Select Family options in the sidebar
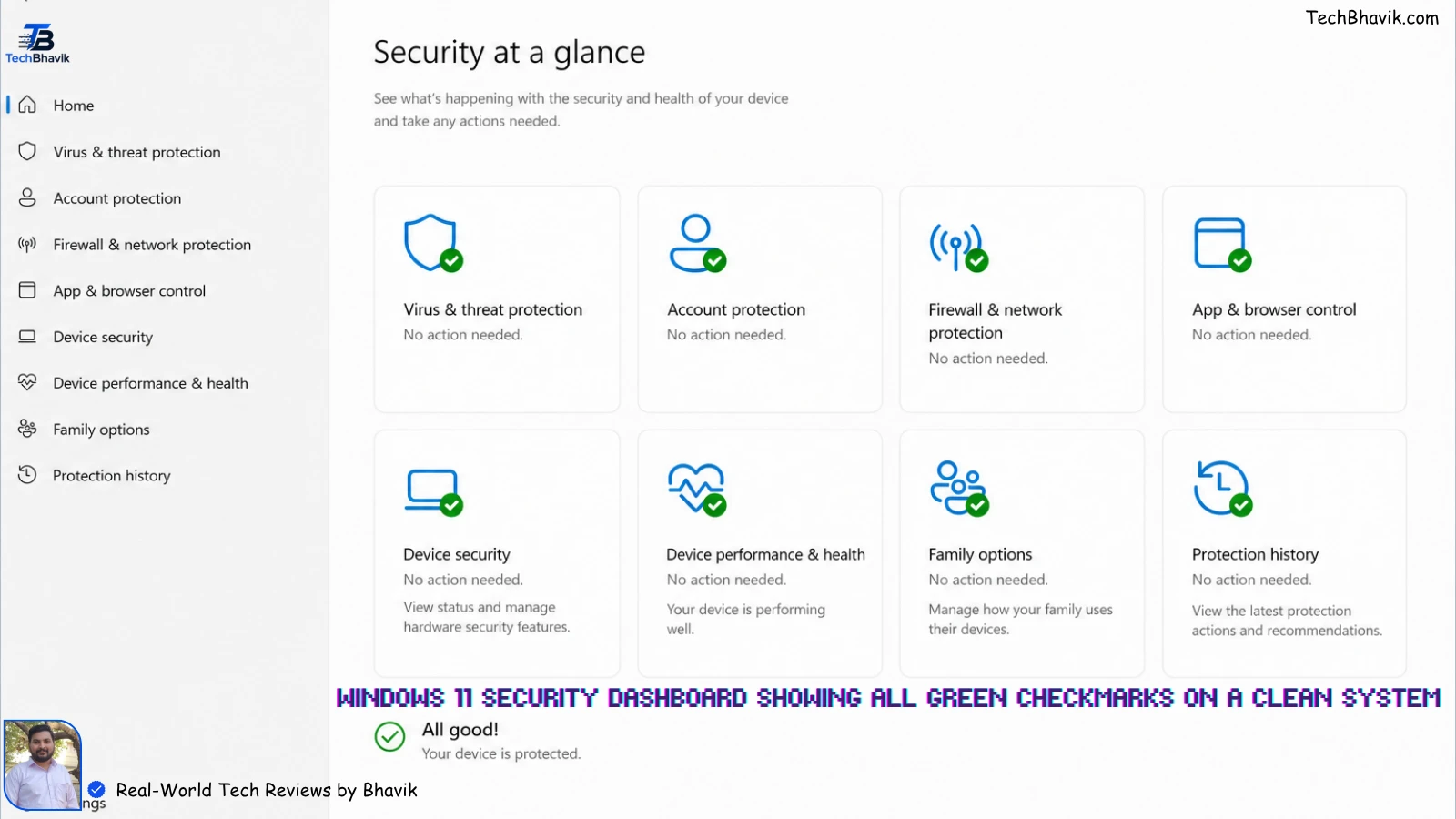This screenshot has width=1456, height=819. tap(101, 430)
